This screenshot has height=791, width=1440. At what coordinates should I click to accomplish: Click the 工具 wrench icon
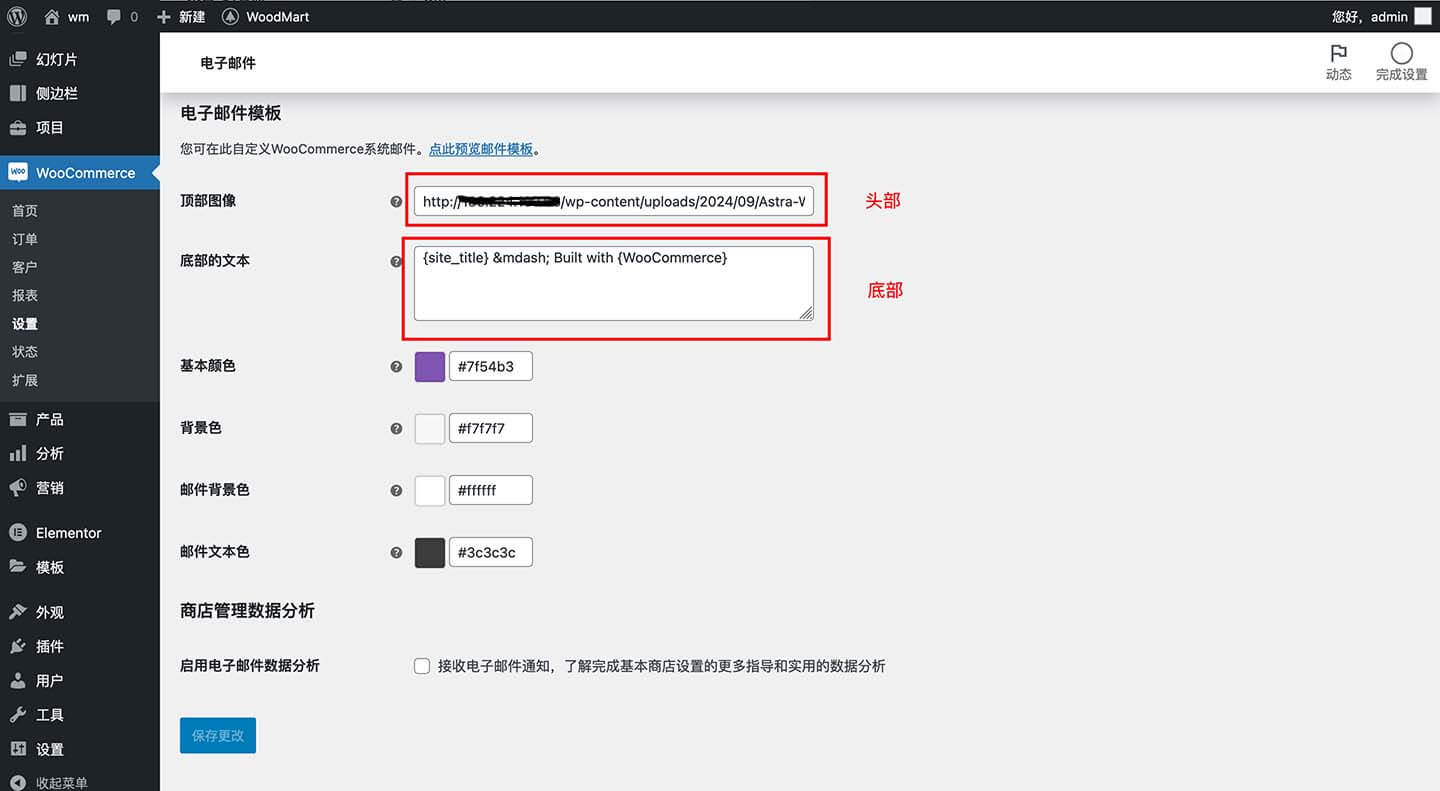point(18,714)
